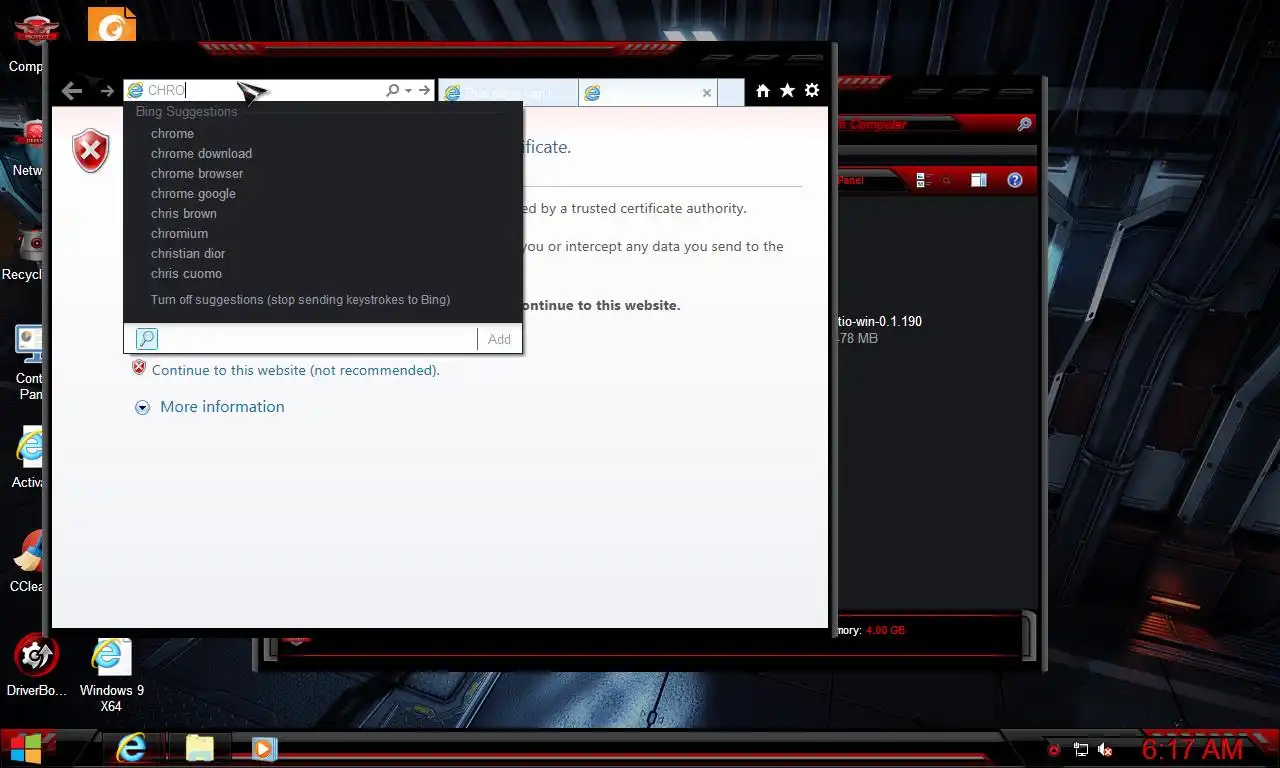Choose 'chrome' suggestion

(172, 133)
